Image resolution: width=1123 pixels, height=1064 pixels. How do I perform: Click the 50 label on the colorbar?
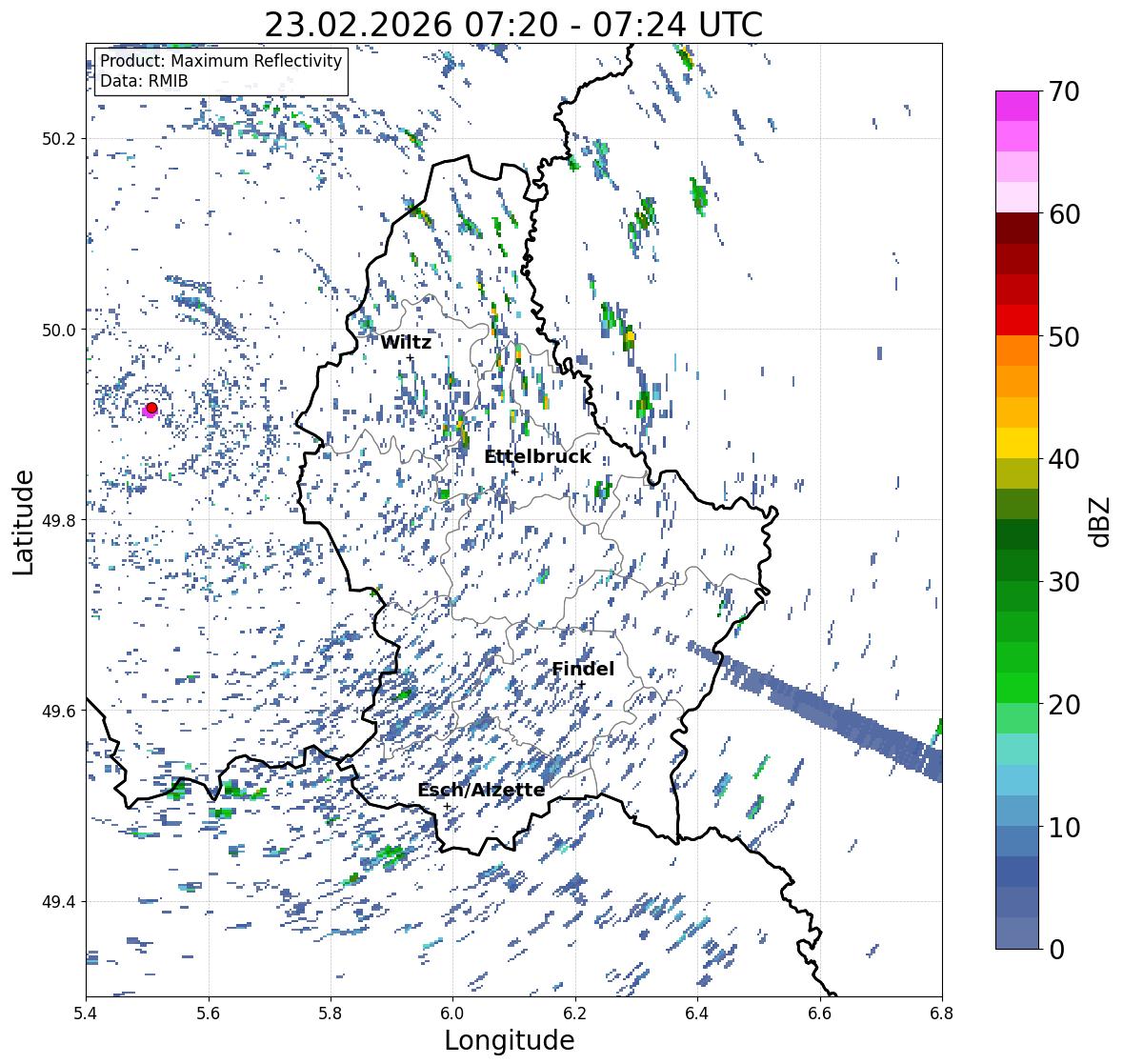(x=1064, y=336)
